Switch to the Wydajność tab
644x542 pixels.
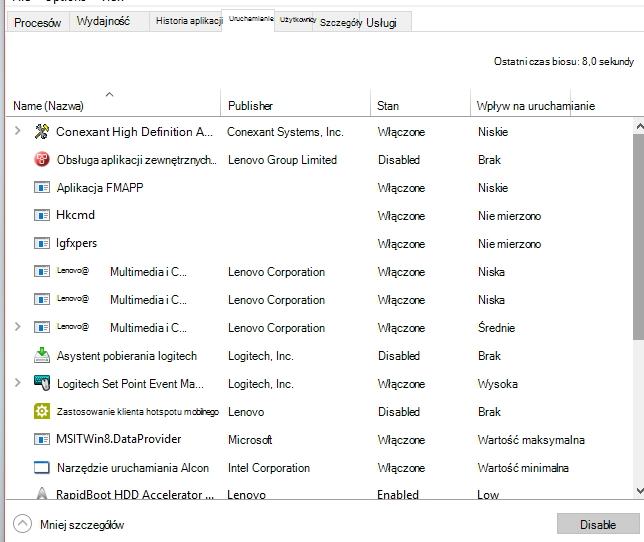(x=103, y=21)
